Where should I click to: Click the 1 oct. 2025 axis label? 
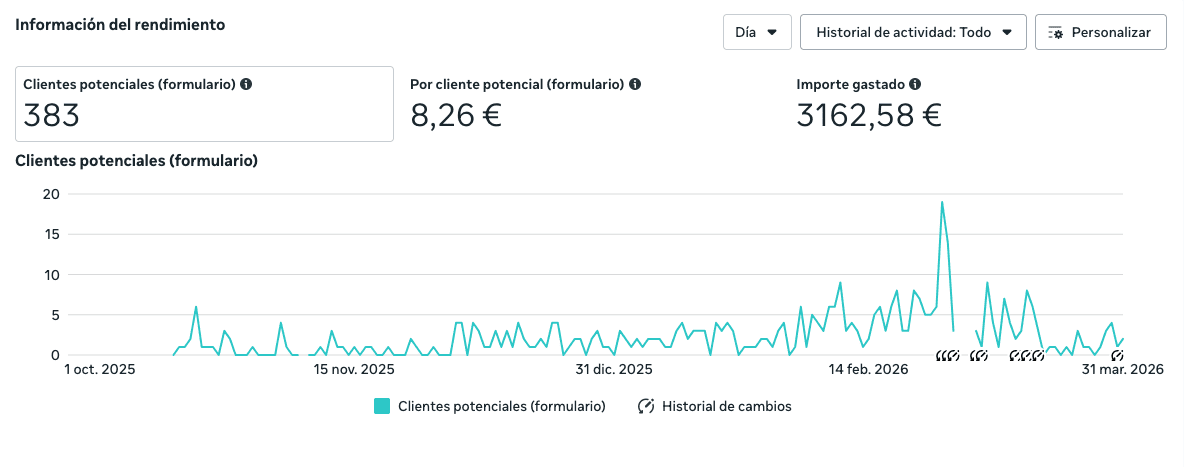coord(100,370)
